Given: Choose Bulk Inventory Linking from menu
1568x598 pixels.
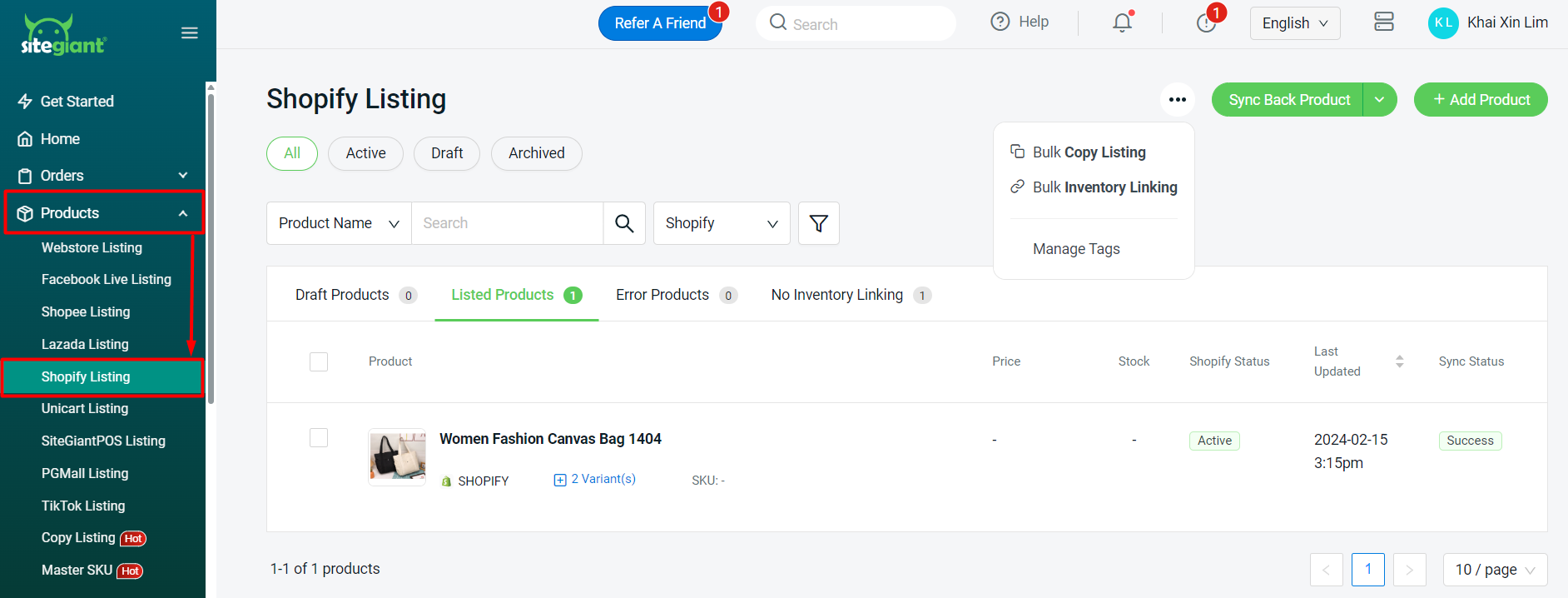Looking at the screenshot, I should (1104, 187).
